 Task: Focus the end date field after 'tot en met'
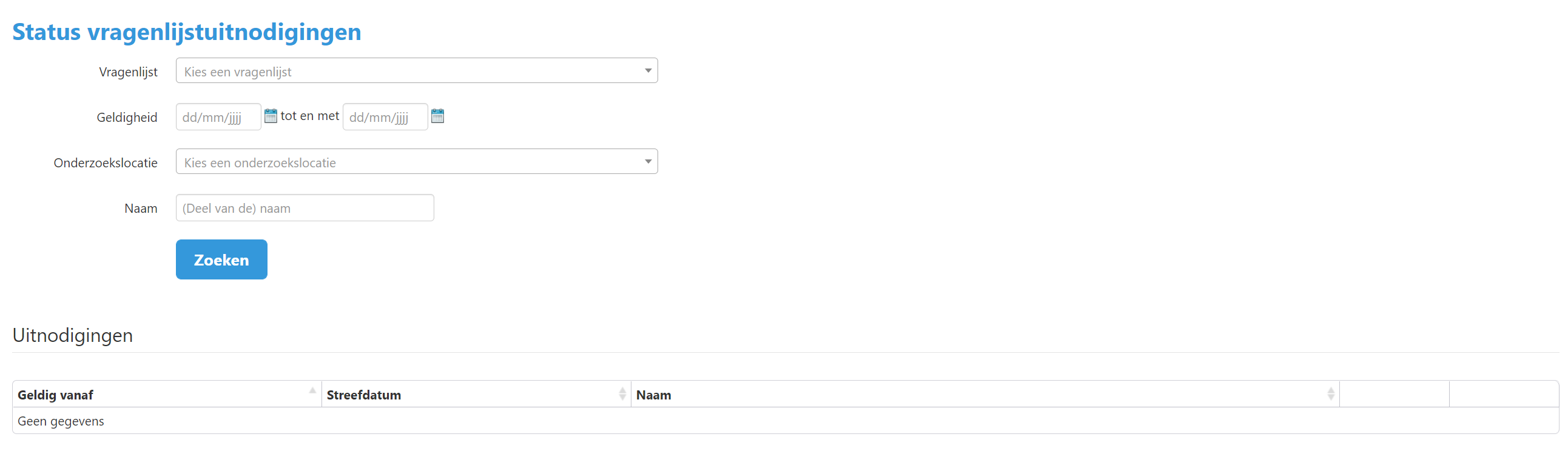pyautogui.click(x=385, y=117)
